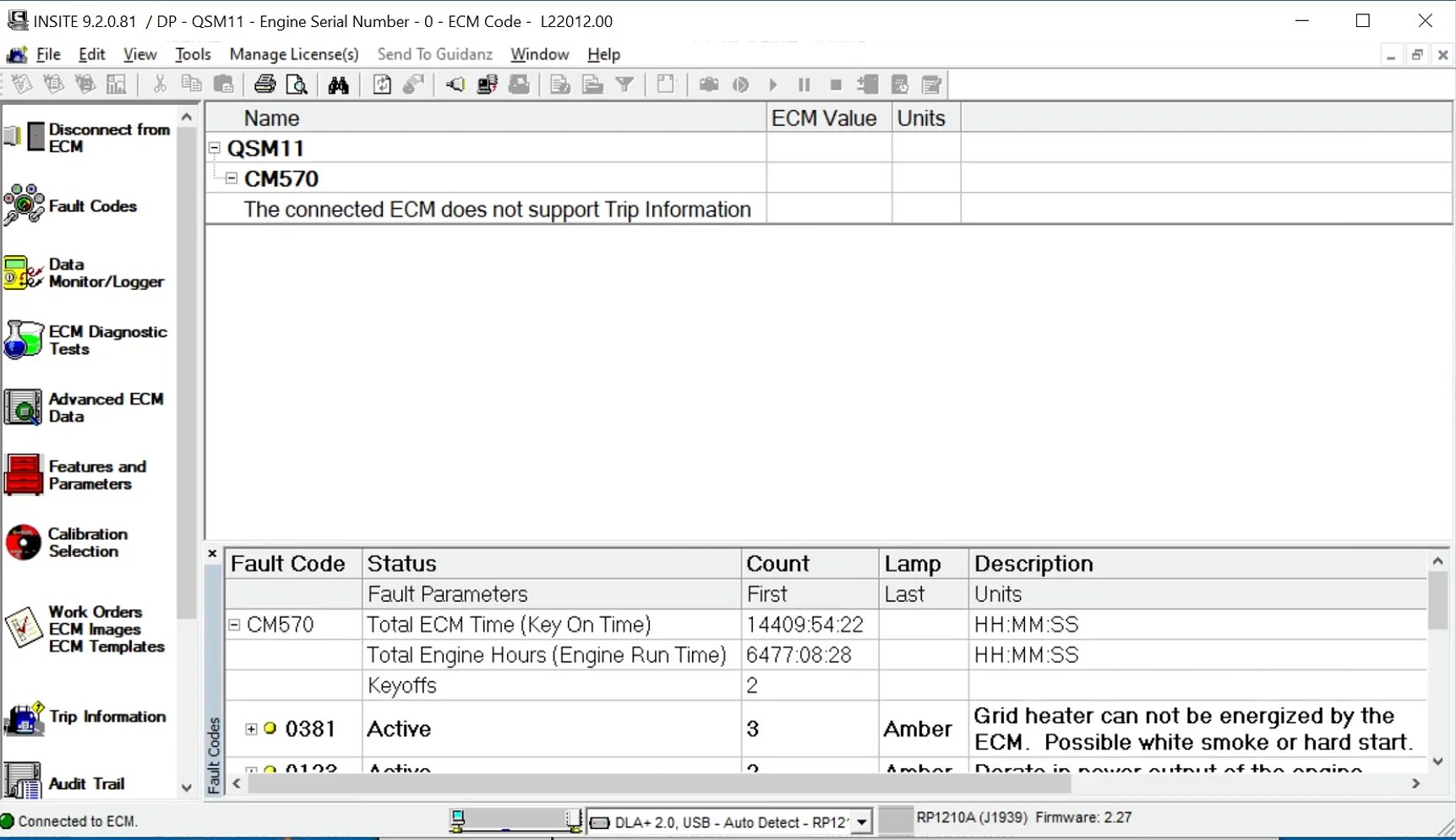The image size is (1456, 840).
Task: Open Calibration Selection
Action: (67, 543)
